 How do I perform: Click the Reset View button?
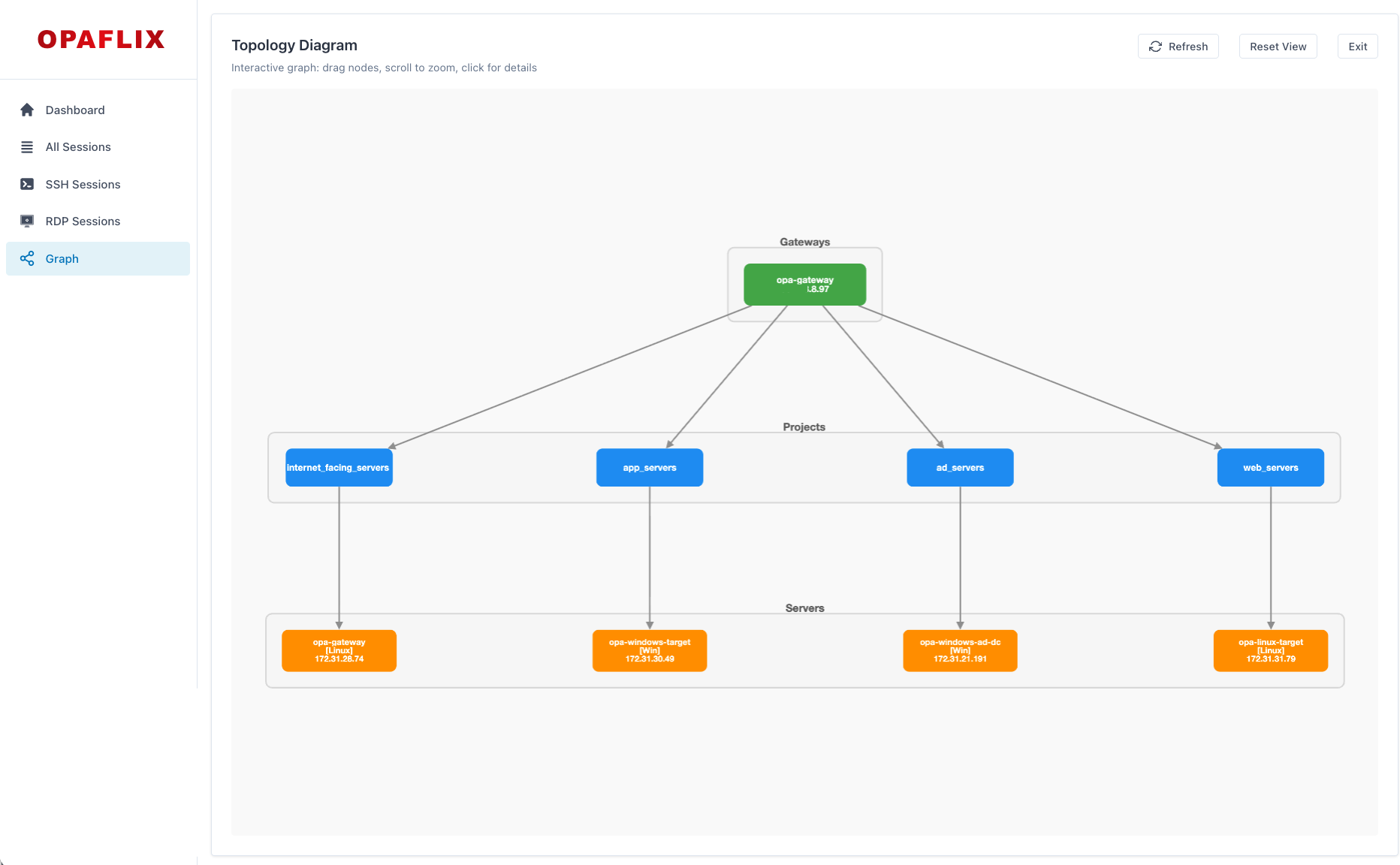[x=1278, y=46]
